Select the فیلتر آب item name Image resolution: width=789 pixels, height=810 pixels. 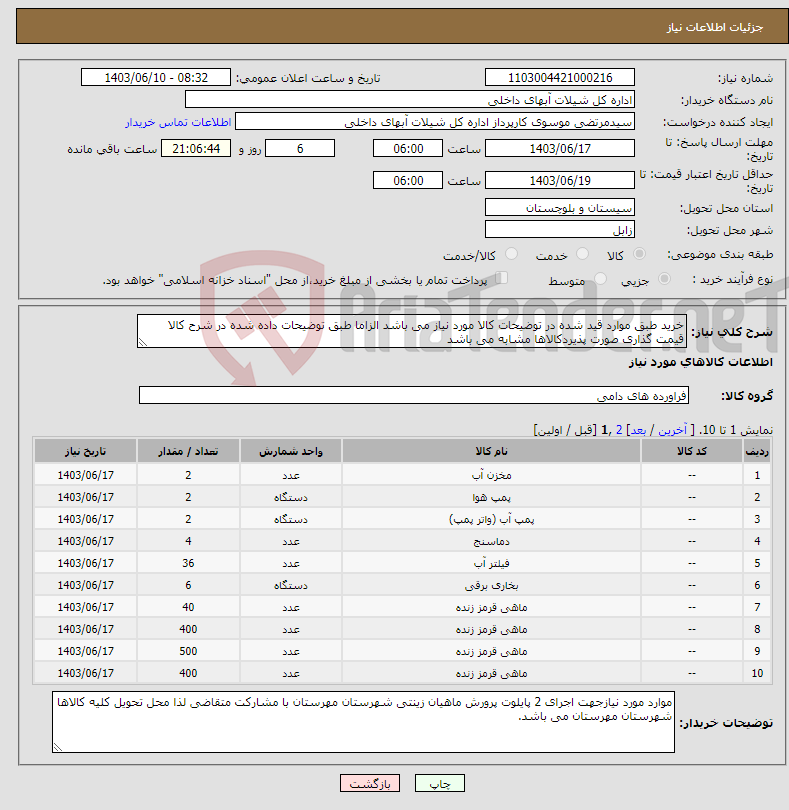(491, 563)
